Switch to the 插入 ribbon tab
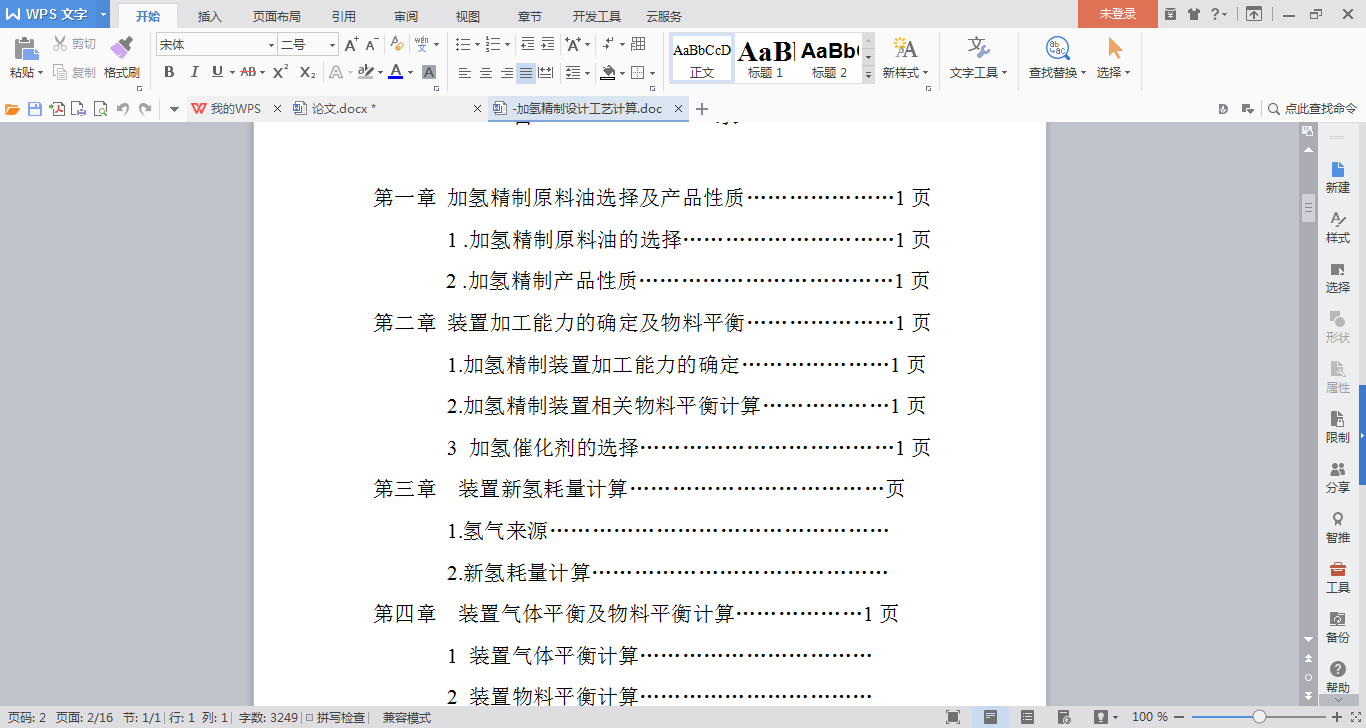This screenshot has height=728, width=1366. tap(210, 16)
